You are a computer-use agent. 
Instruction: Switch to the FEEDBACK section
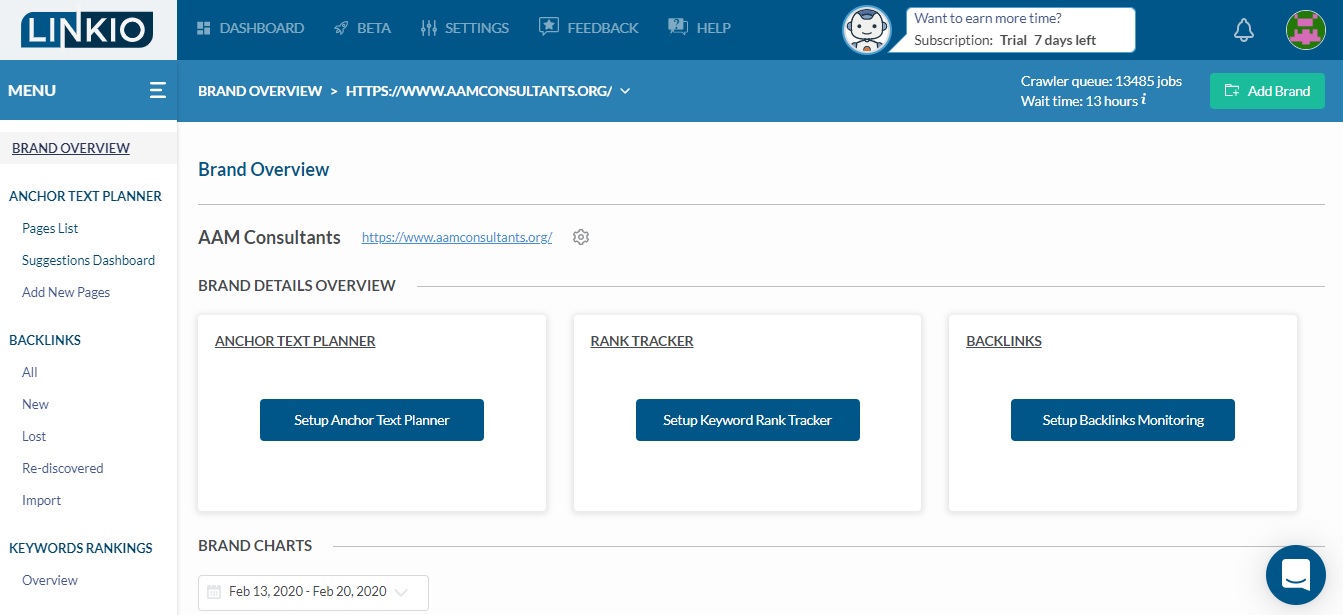point(588,28)
